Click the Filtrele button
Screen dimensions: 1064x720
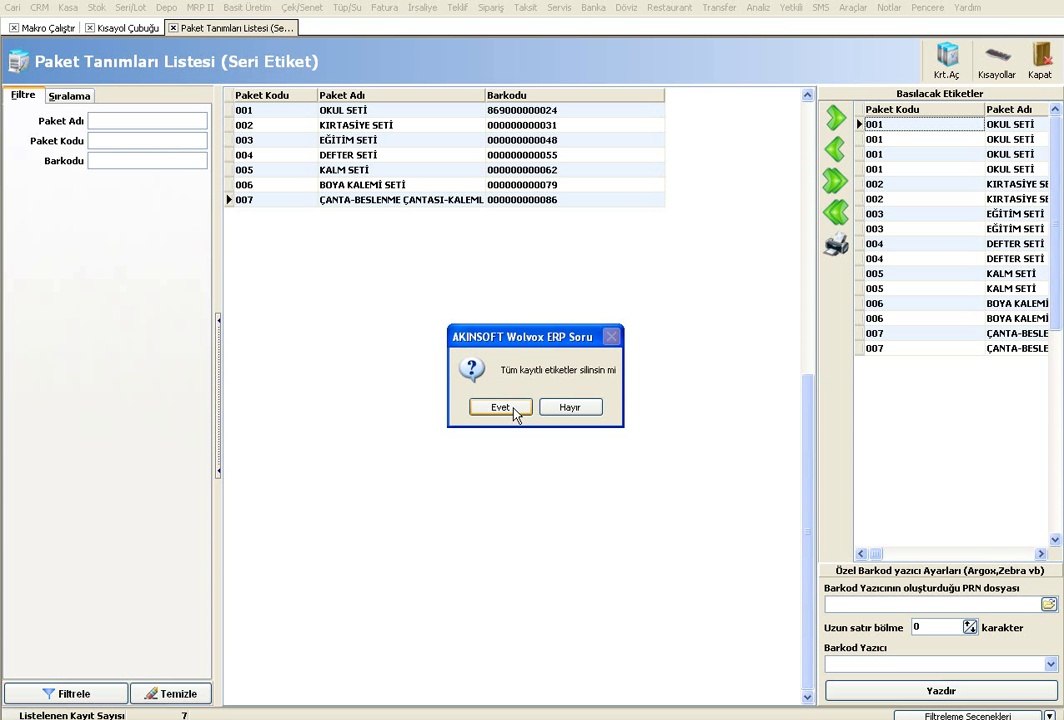[66, 694]
